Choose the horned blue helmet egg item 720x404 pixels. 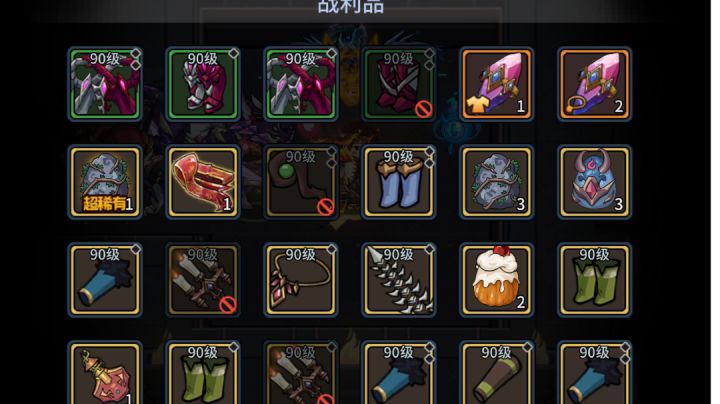[594, 182]
